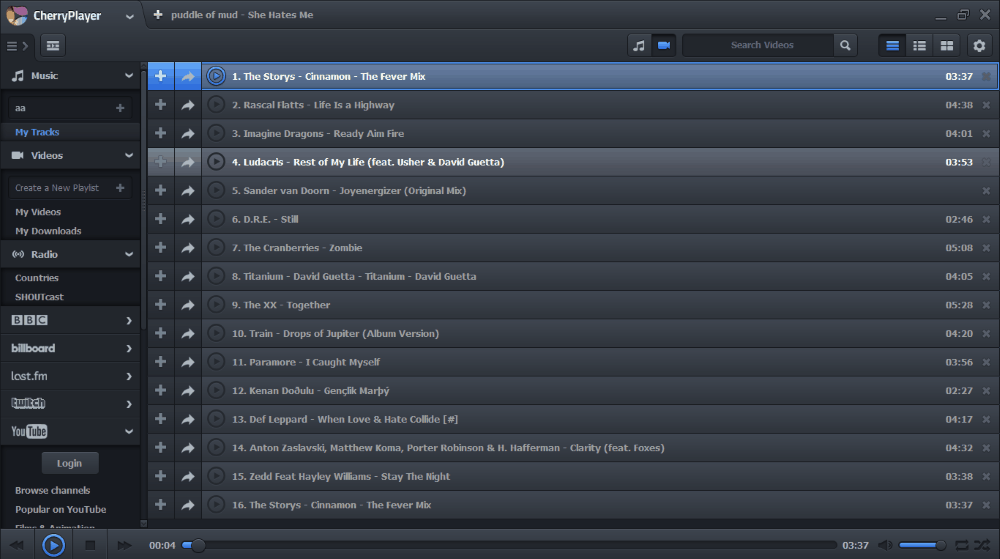Switch search mode to music
Image resolution: width=1000 pixels, height=559 pixels.
coord(638,45)
